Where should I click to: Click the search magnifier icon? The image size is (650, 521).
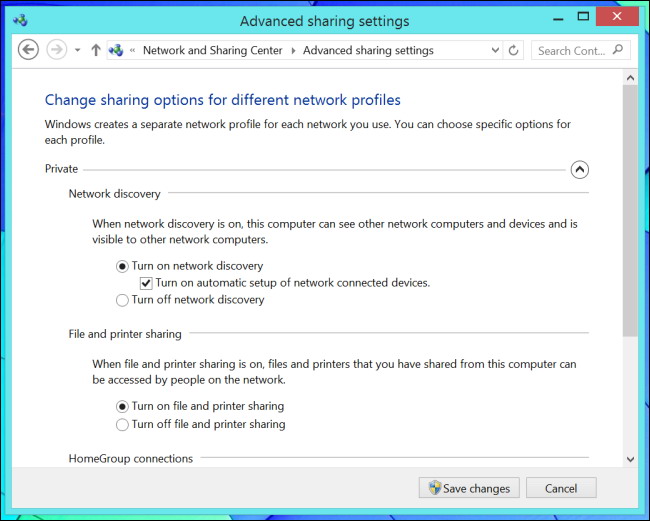pyautogui.click(x=619, y=50)
